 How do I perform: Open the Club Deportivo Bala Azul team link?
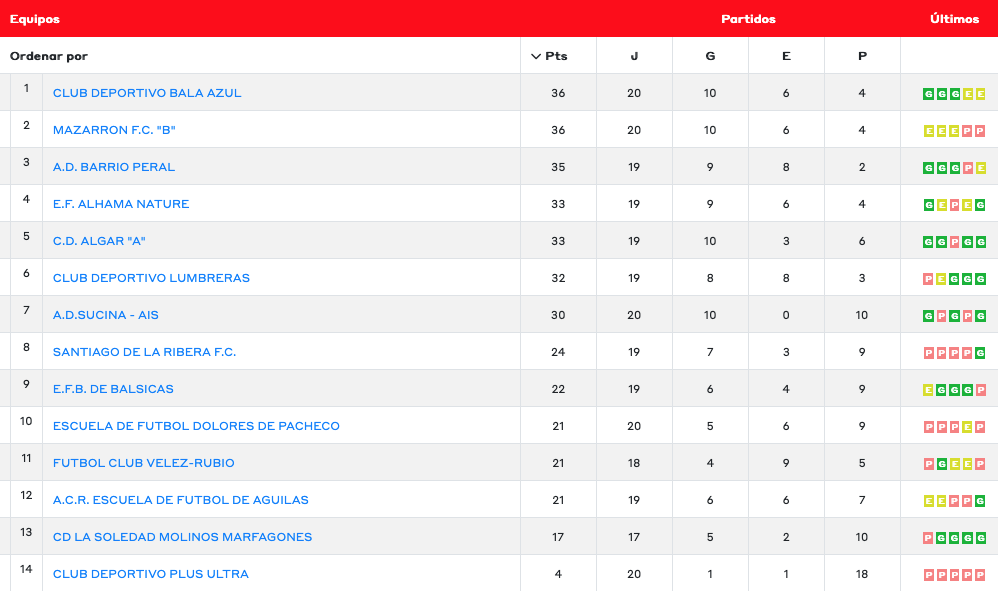click(147, 93)
